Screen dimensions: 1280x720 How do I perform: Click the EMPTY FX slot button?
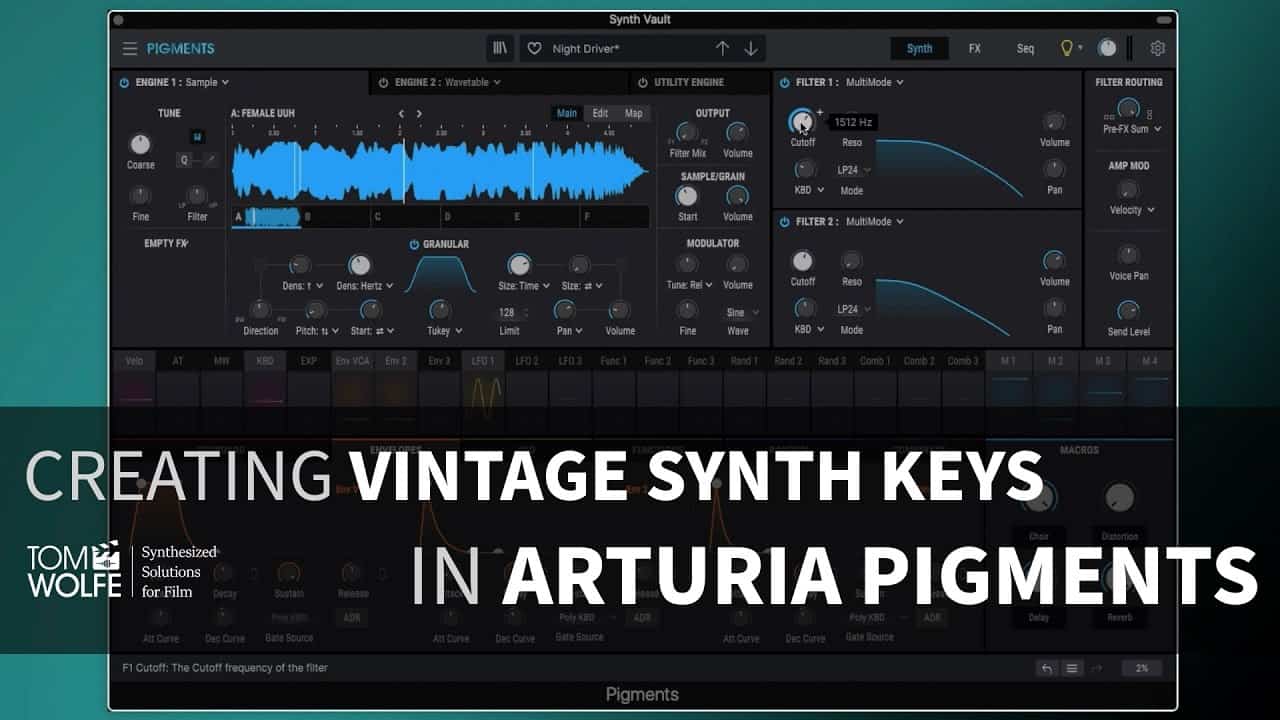click(167, 243)
